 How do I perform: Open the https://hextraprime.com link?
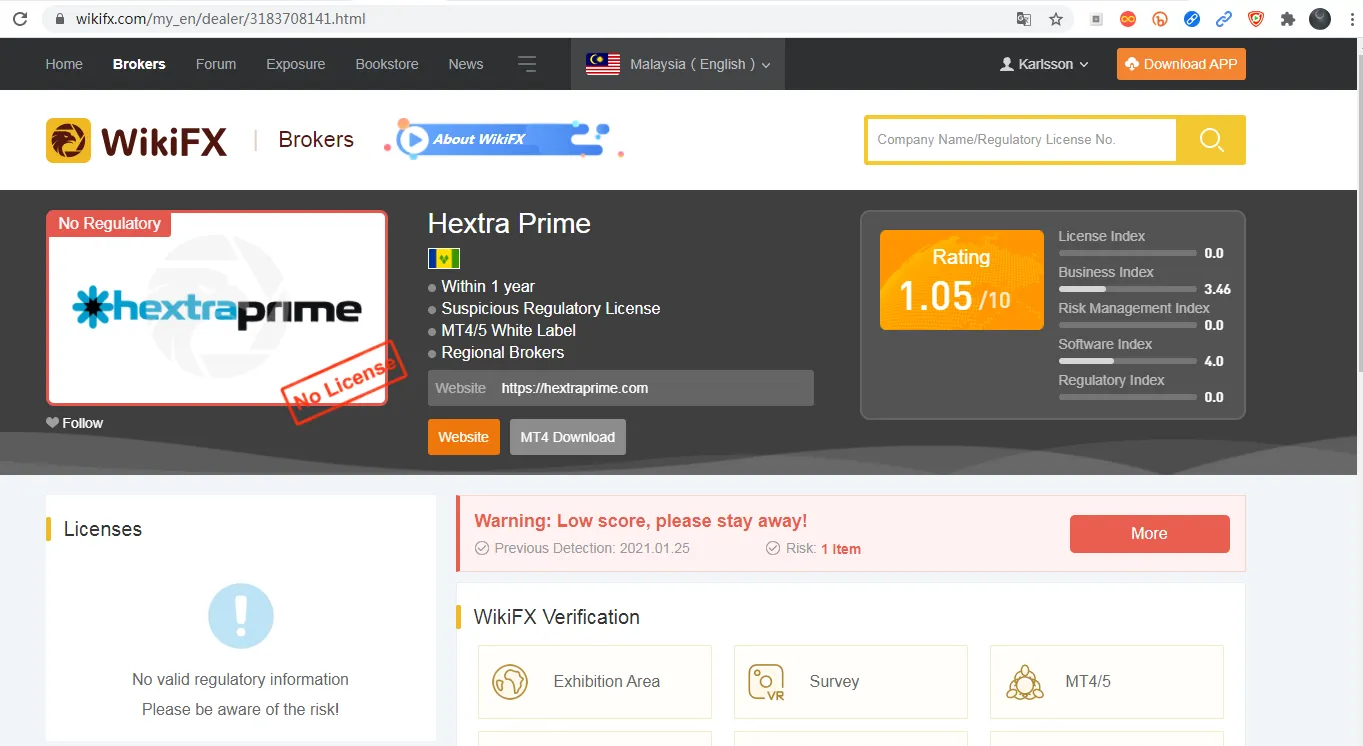575,388
